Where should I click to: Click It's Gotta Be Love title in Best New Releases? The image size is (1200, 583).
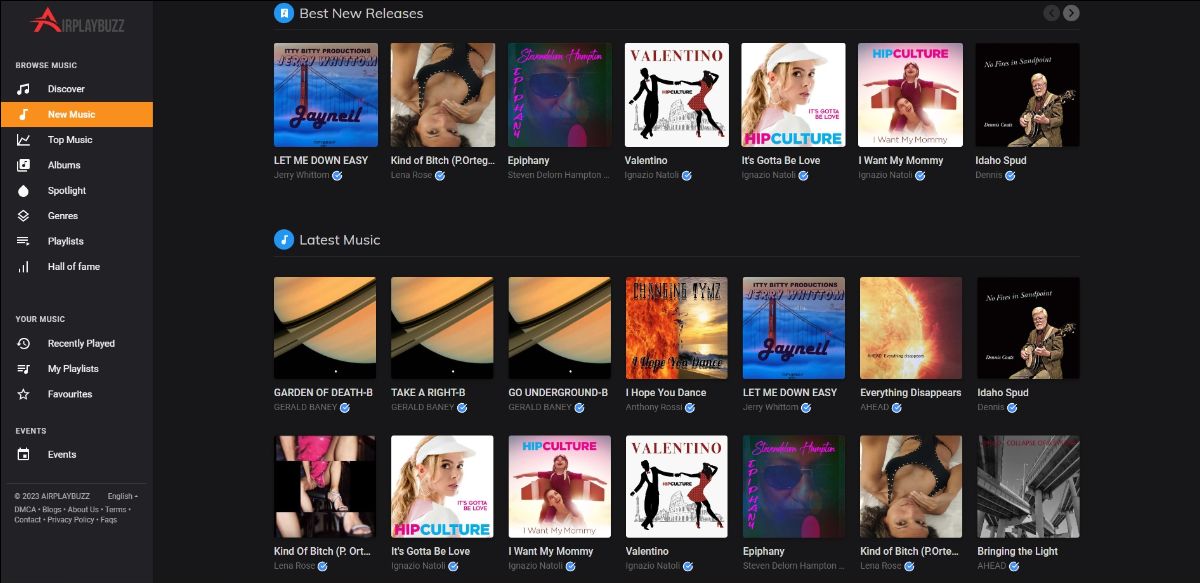[x=781, y=160]
